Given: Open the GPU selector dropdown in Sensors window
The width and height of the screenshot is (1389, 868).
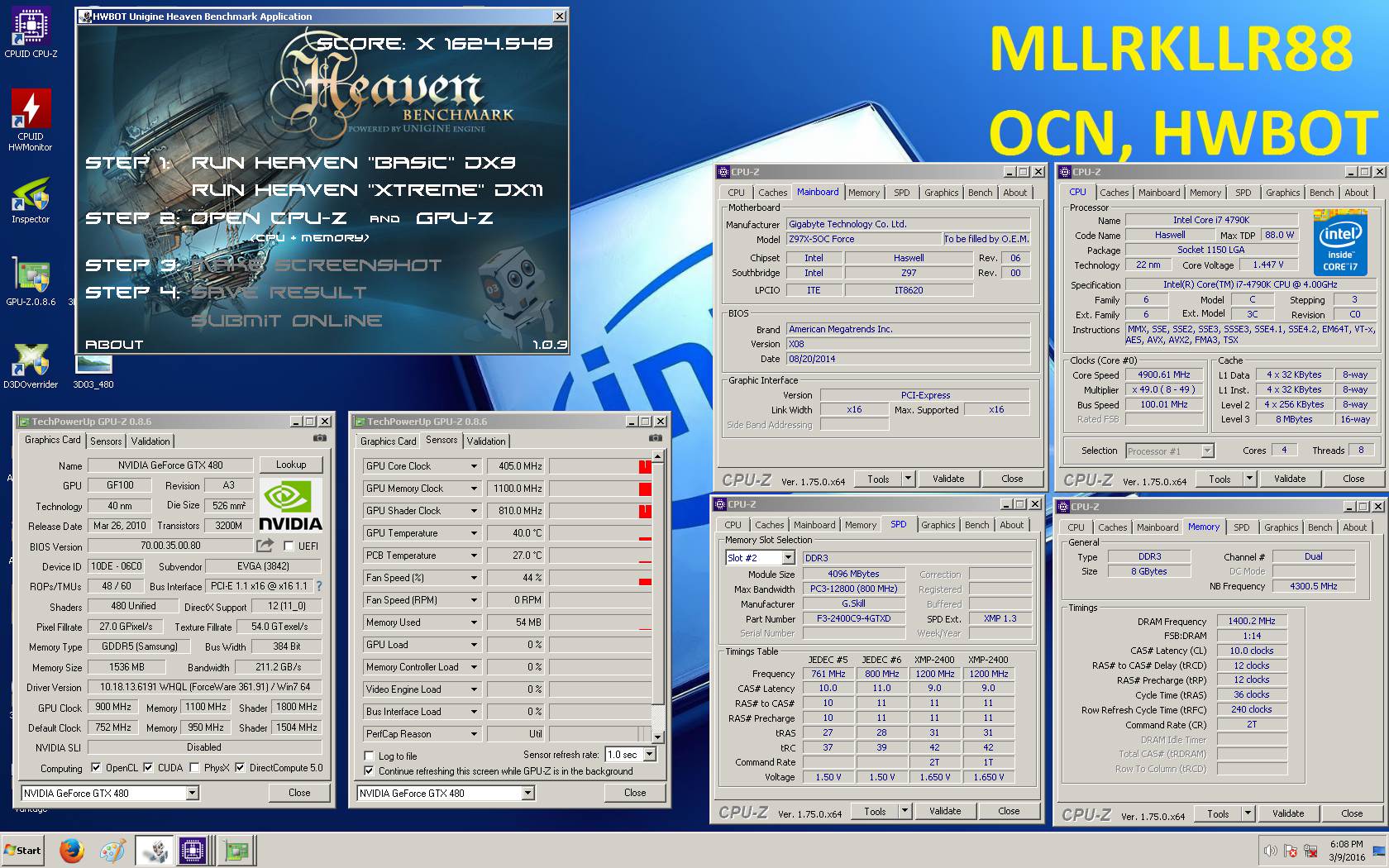Looking at the screenshot, I should point(527,793).
